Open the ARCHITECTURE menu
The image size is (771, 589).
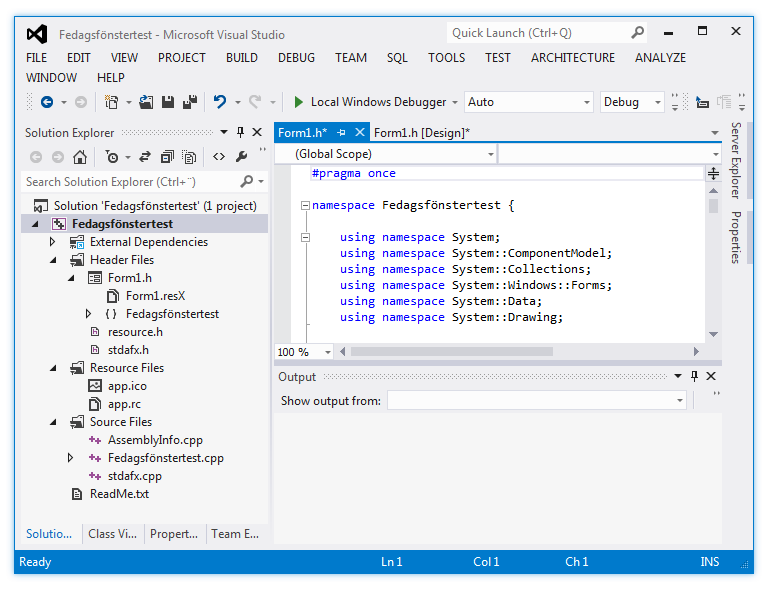(572, 58)
